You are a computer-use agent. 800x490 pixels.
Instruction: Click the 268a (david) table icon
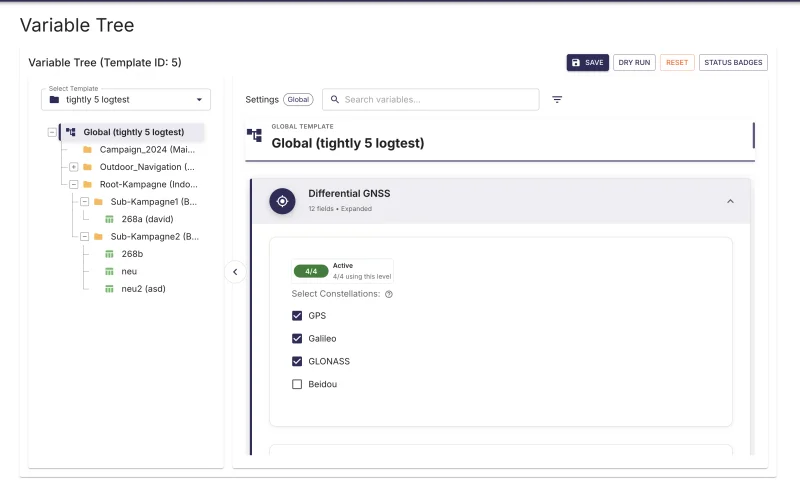pyautogui.click(x=109, y=219)
